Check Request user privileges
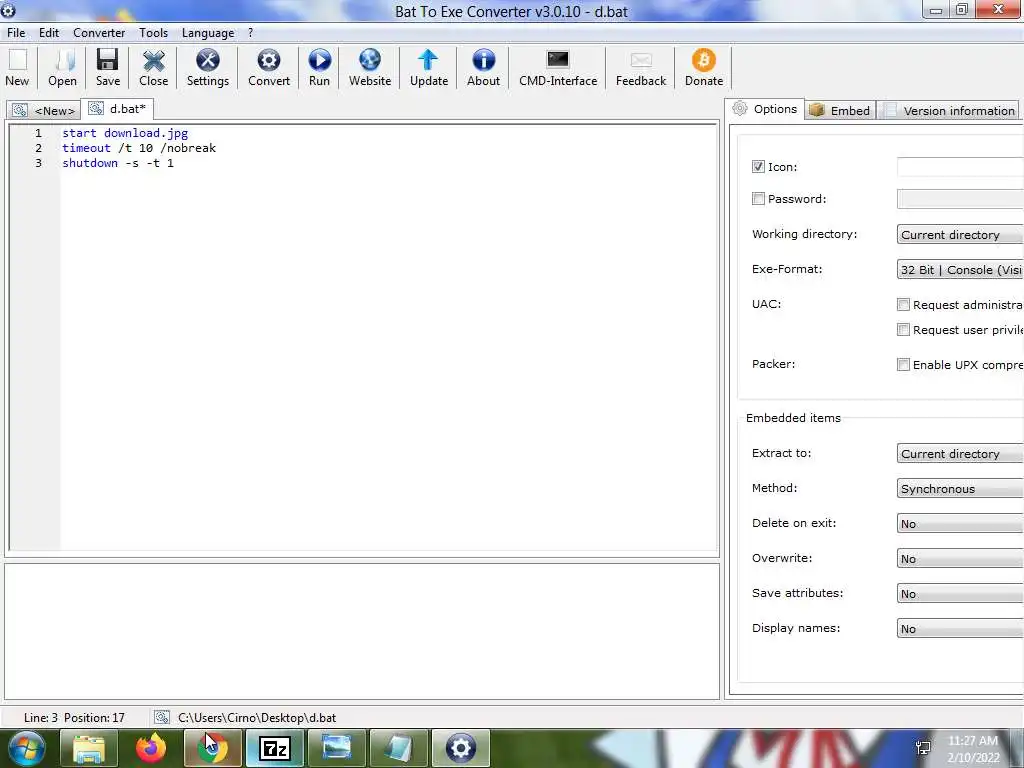Screen dimensions: 1024x768 [x=903, y=330]
